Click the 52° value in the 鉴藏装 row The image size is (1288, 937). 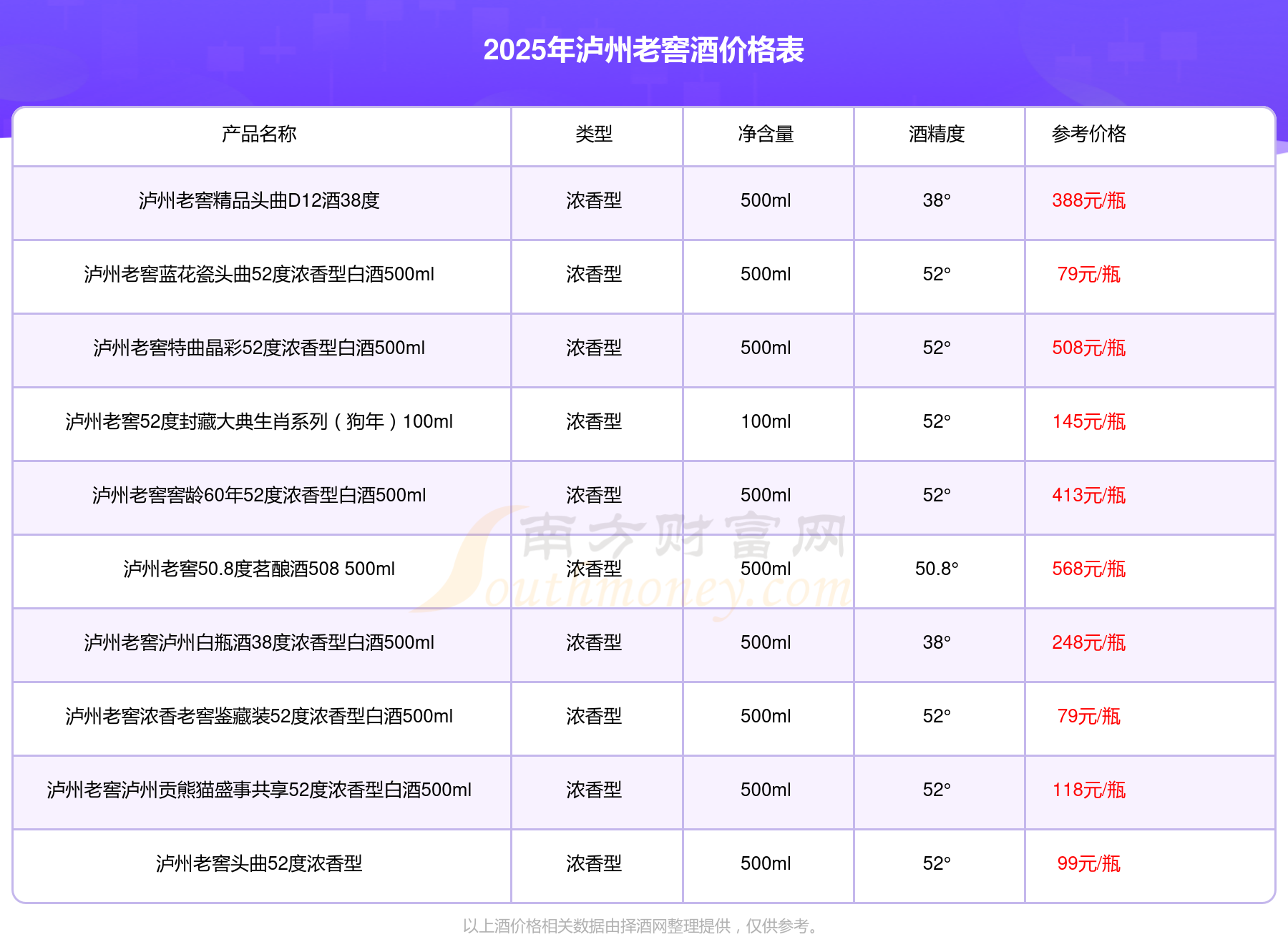tap(937, 716)
